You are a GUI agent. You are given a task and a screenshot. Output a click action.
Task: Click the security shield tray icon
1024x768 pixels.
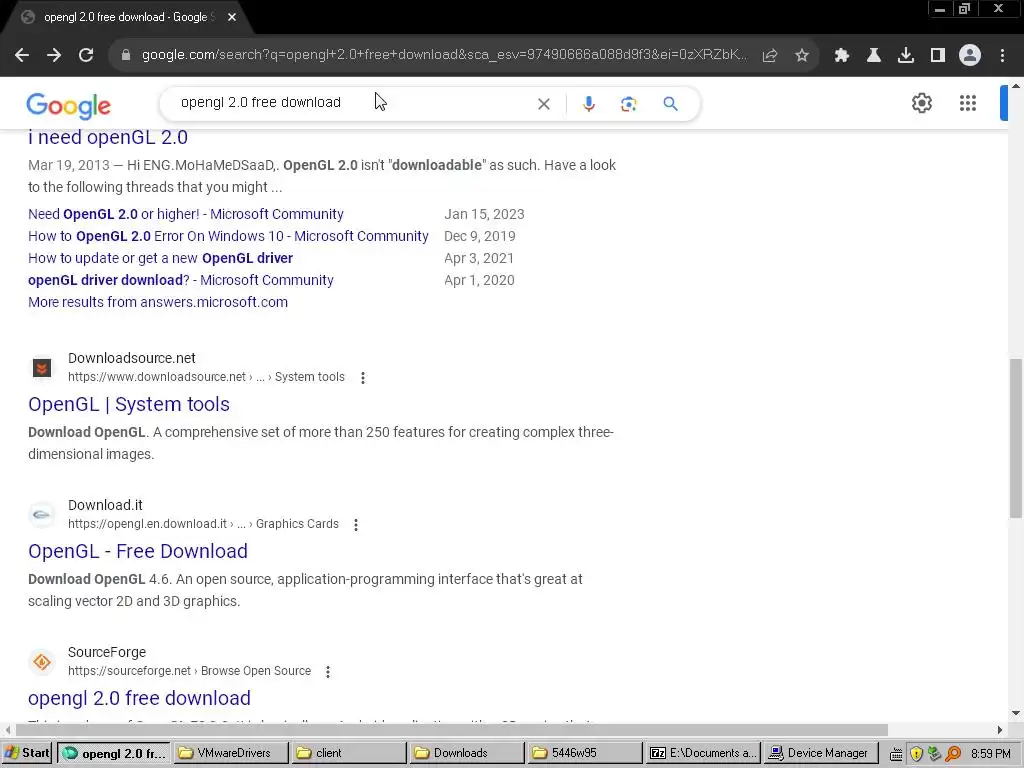coord(916,754)
